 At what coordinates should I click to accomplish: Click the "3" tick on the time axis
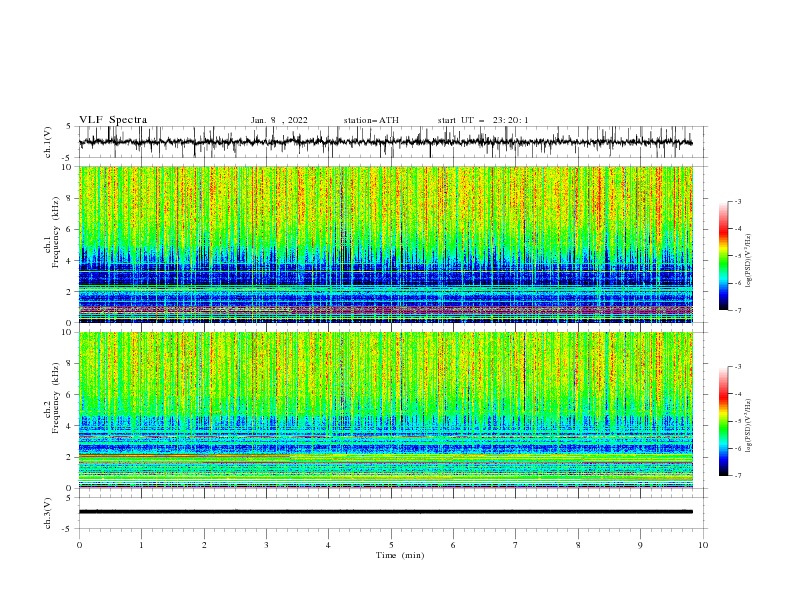(x=266, y=545)
